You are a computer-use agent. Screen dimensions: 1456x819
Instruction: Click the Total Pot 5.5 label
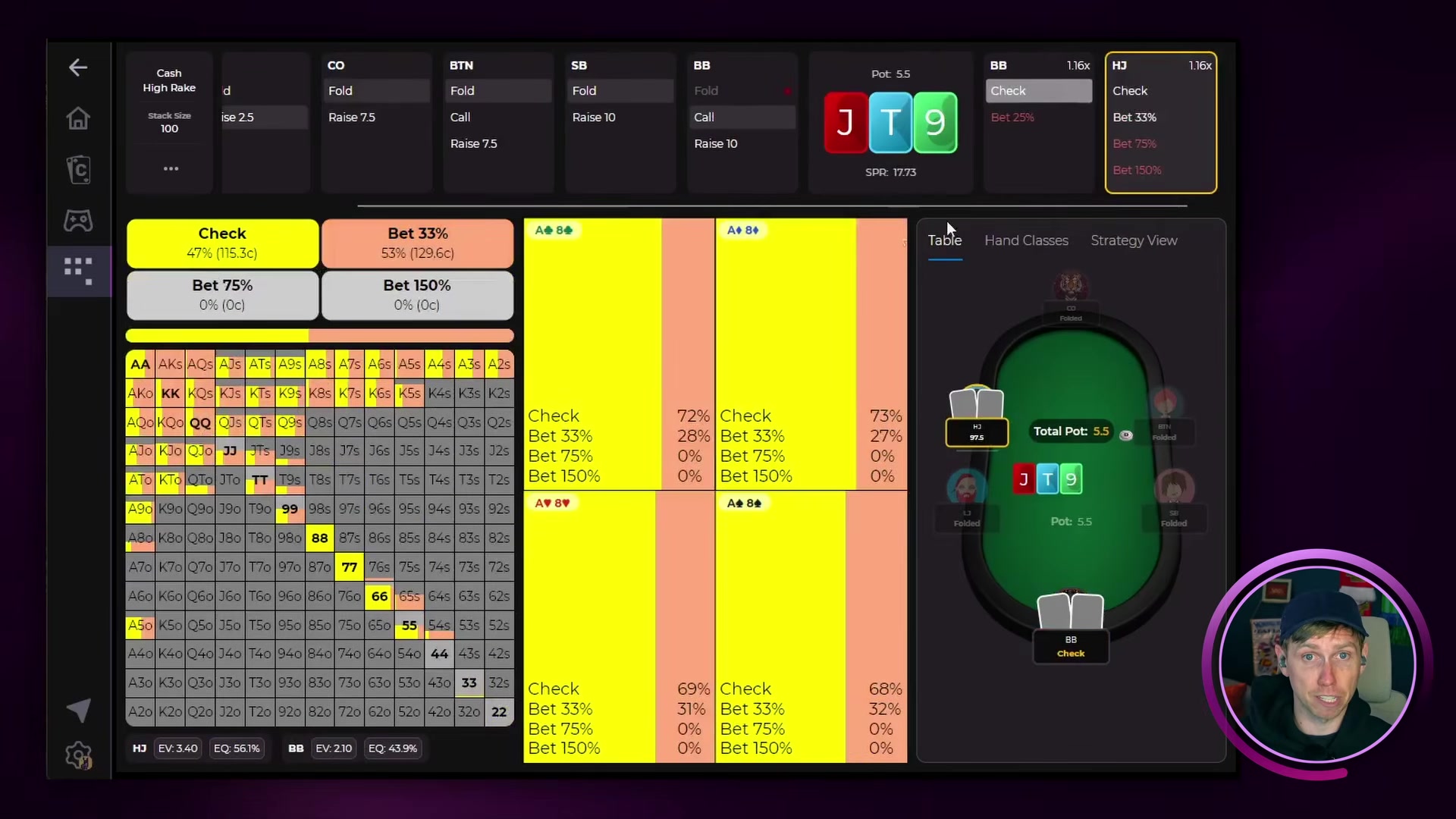[x=1071, y=431]
